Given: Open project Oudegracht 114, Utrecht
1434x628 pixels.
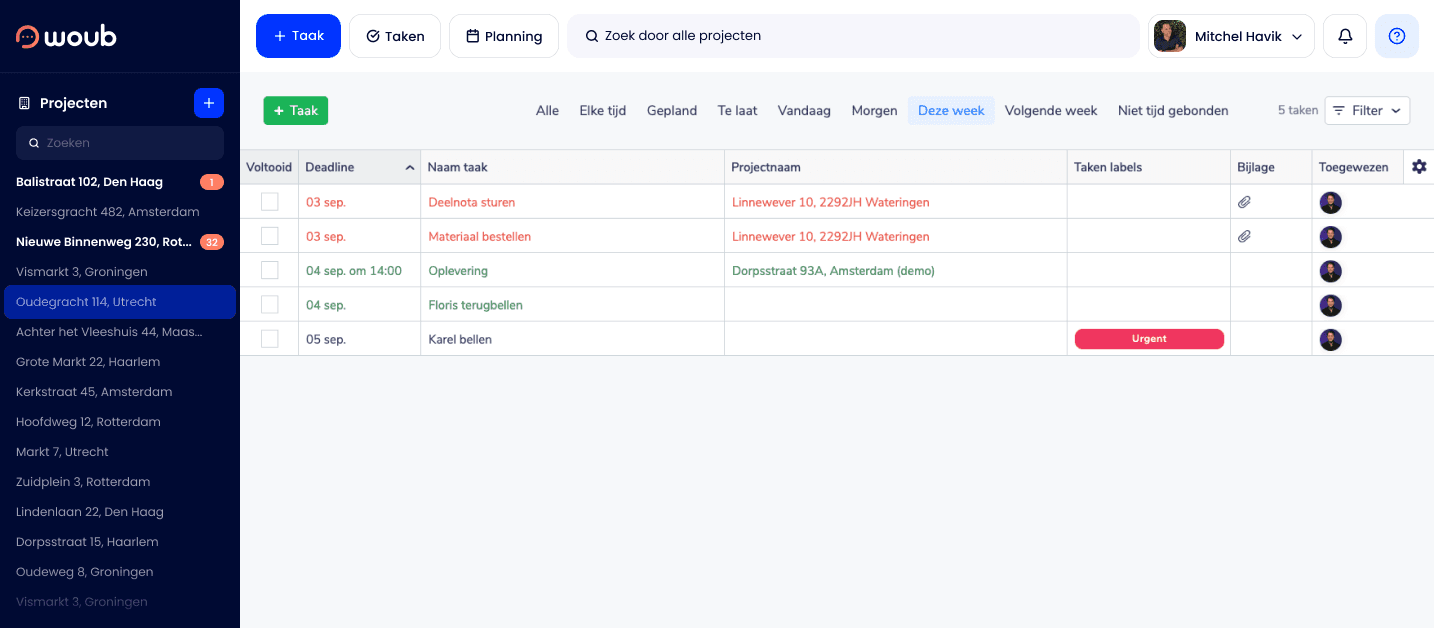Looking at the screenshot, I should click(120, 302).
